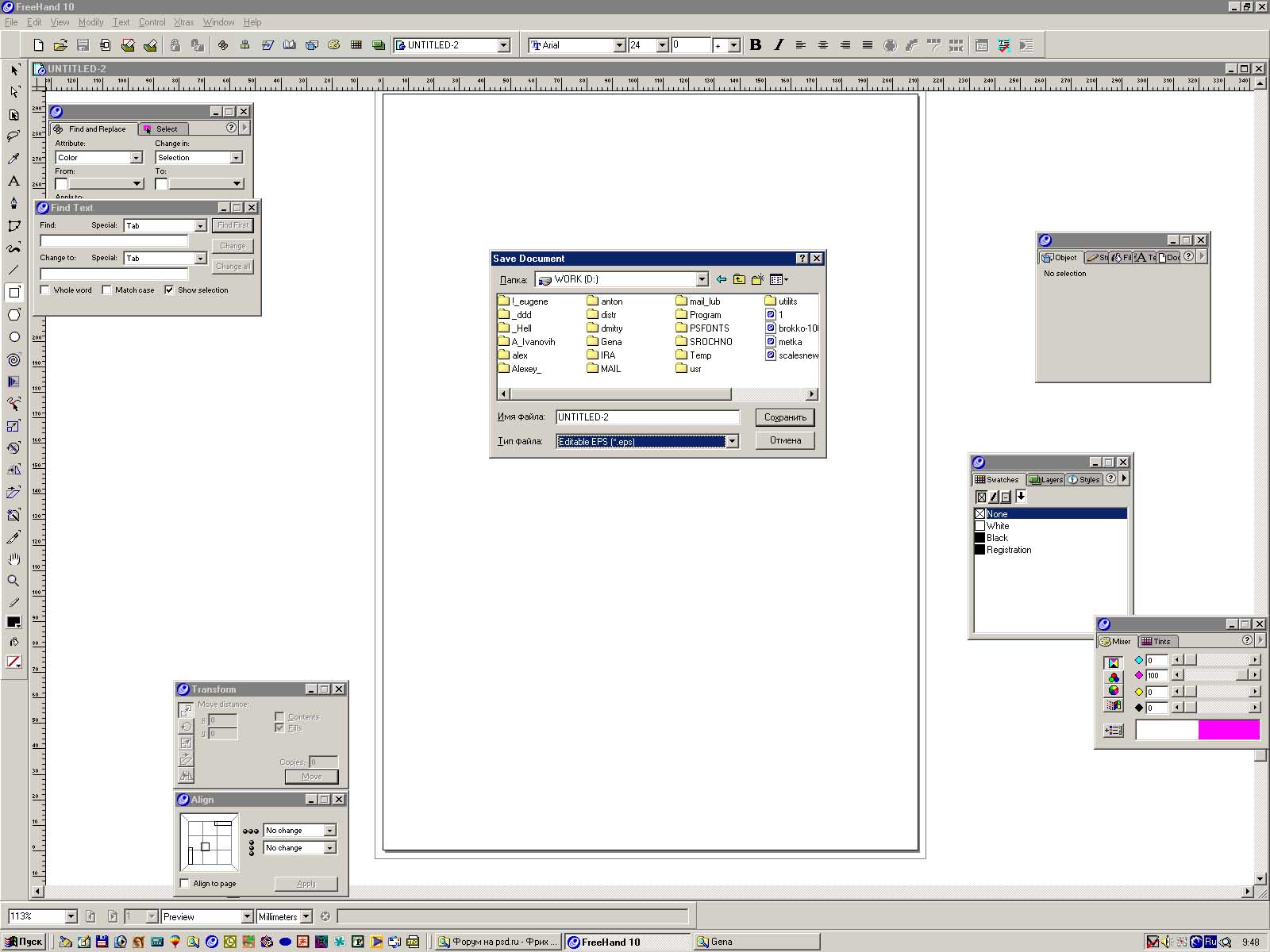The height and width of the screenshot is (952, 1270).
Task: Open the file type Editable EPS dropdown
Action: click(x=732, y=441)
